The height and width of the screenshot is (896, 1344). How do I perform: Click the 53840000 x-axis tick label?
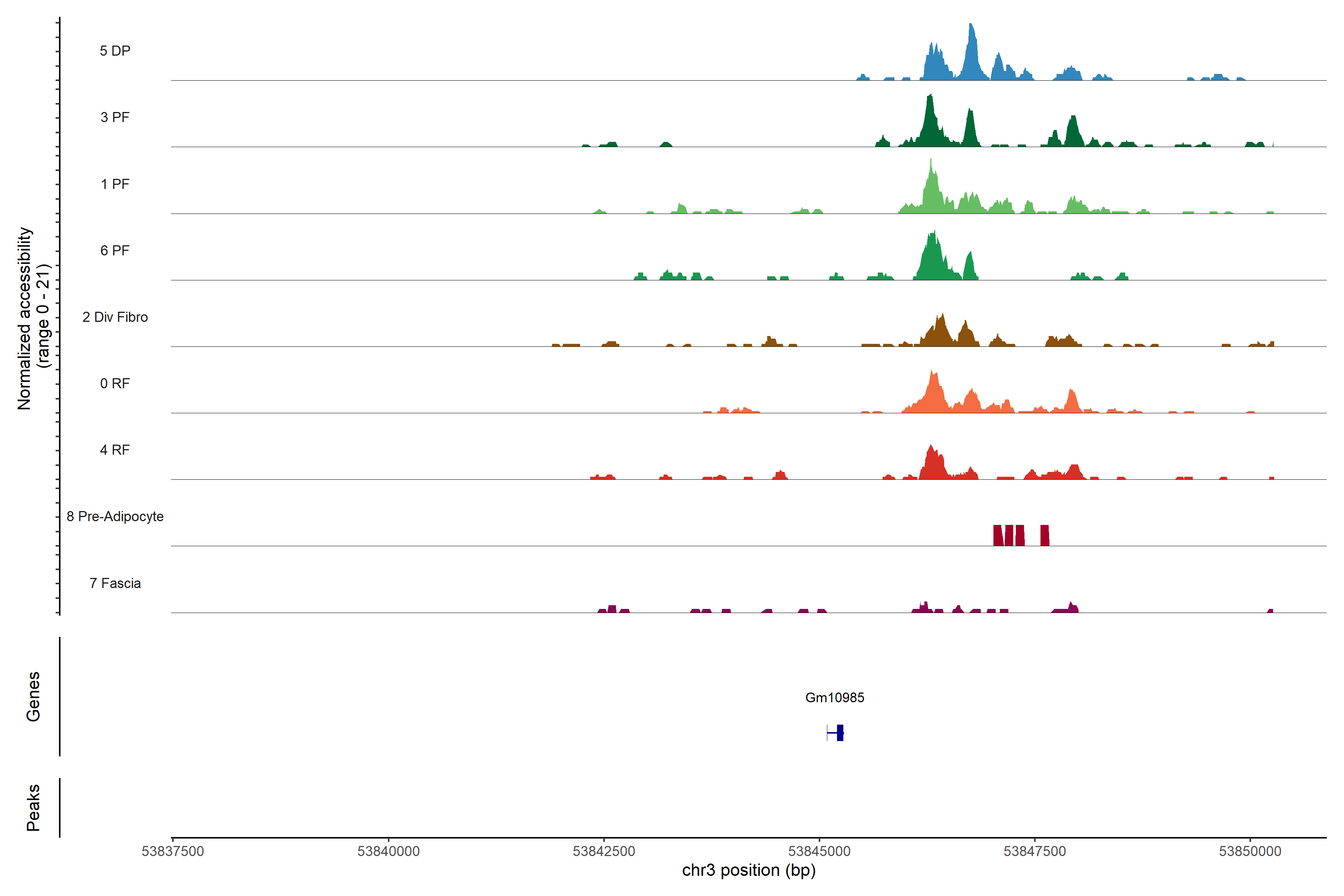(x=388, y=851)
